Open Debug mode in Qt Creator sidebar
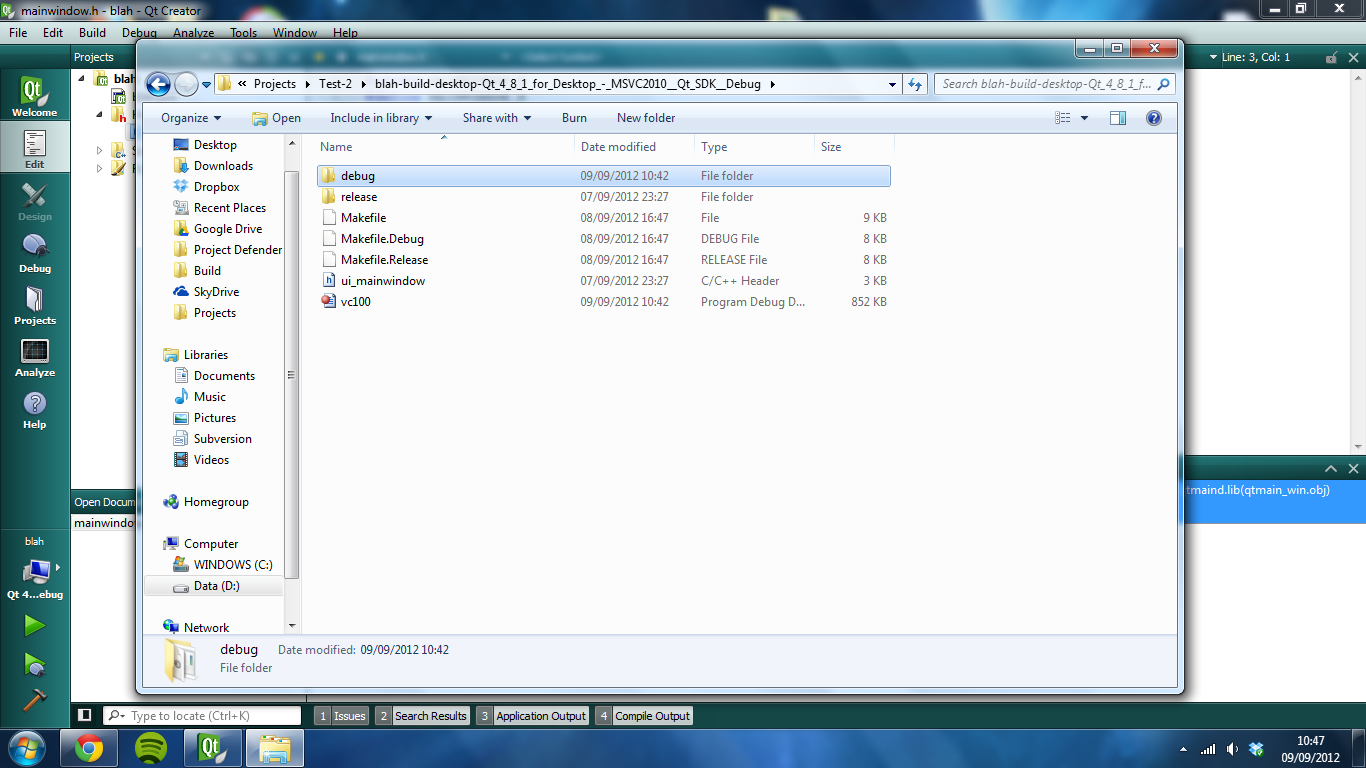This screenshot has width=1366, height=768. (x=35, y=253)
